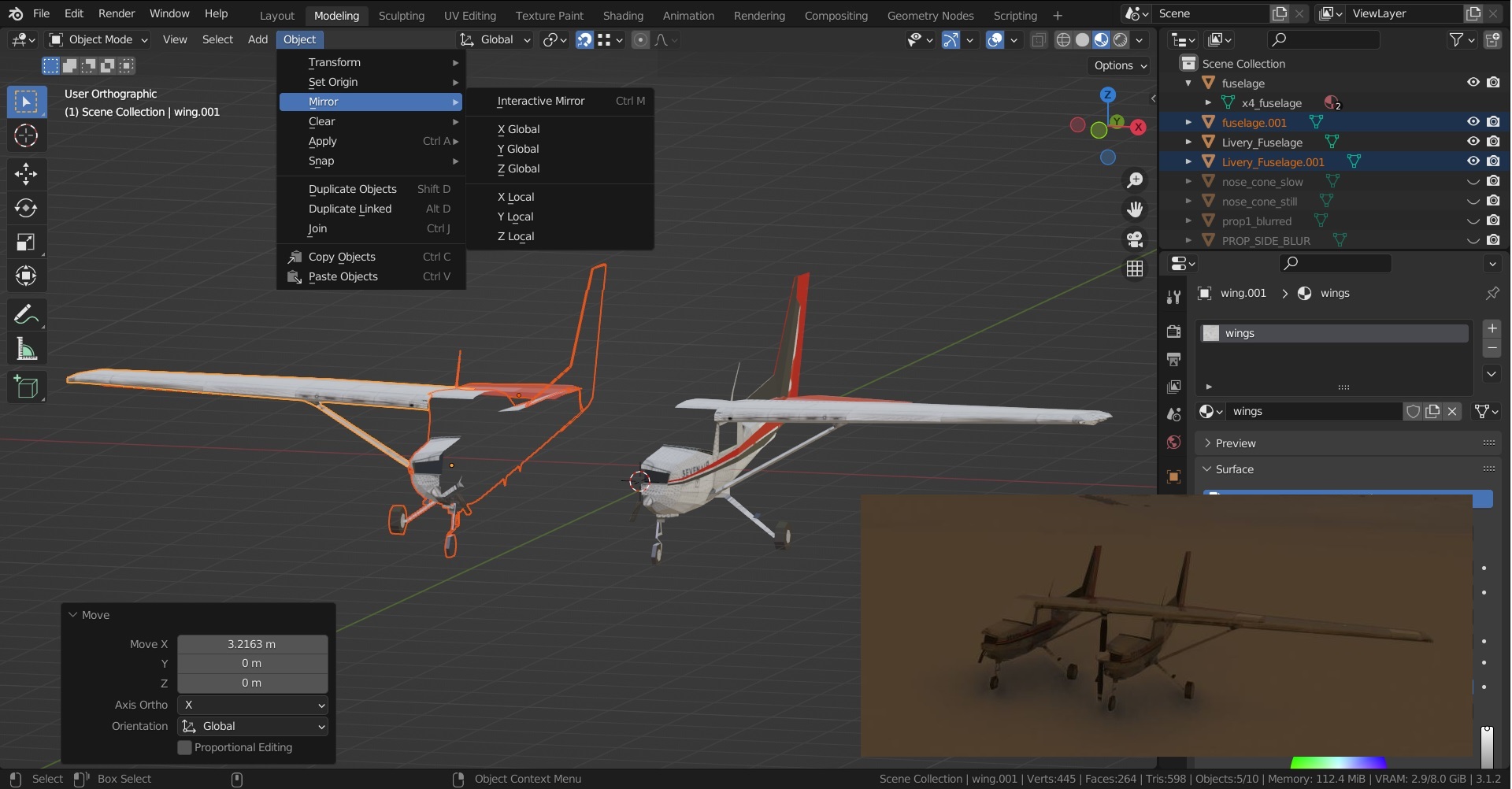The image size is (1512, 789).
Task: Switch to the UV Editing workspace tab
Action: tap(469, 15)
